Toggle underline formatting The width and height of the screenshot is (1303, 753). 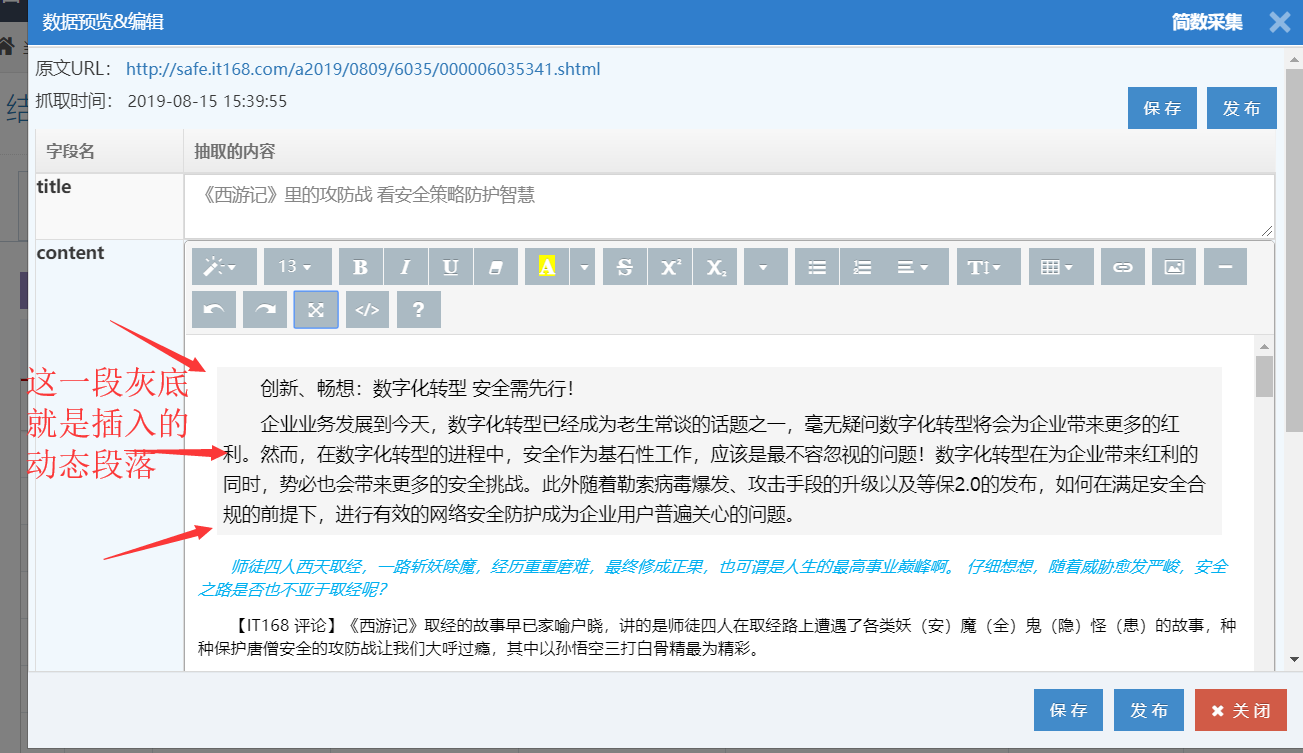(x=451, y=267)
